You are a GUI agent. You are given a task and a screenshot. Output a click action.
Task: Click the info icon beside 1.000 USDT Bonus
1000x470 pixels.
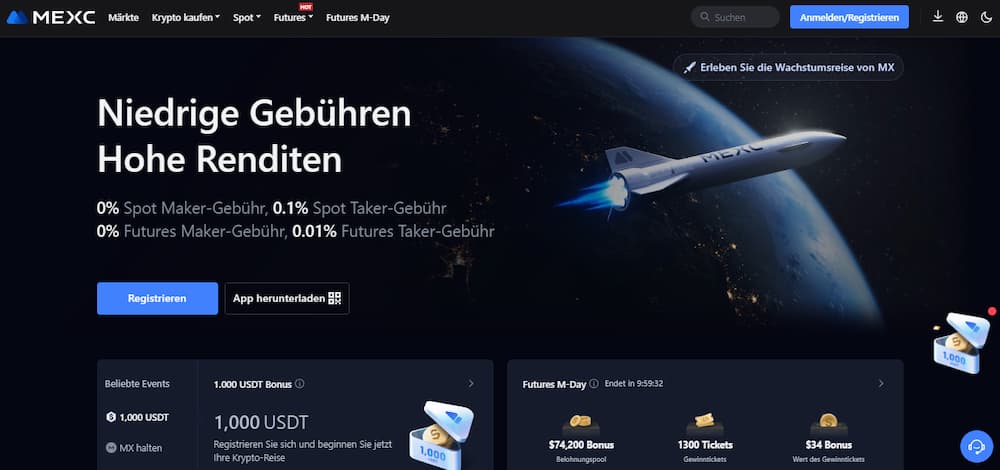tap(300, 384)
